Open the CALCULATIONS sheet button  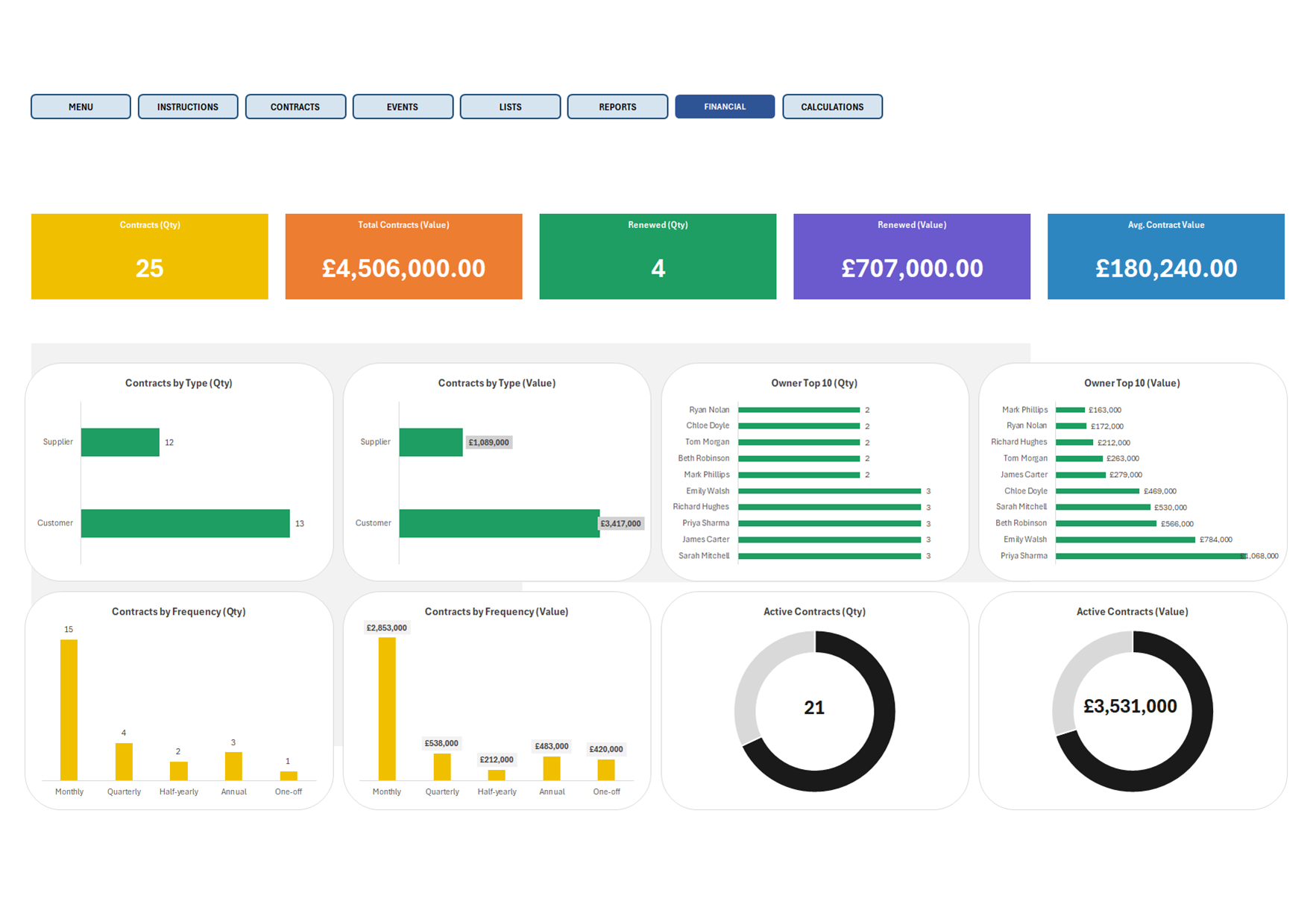(x=832, y=107)
